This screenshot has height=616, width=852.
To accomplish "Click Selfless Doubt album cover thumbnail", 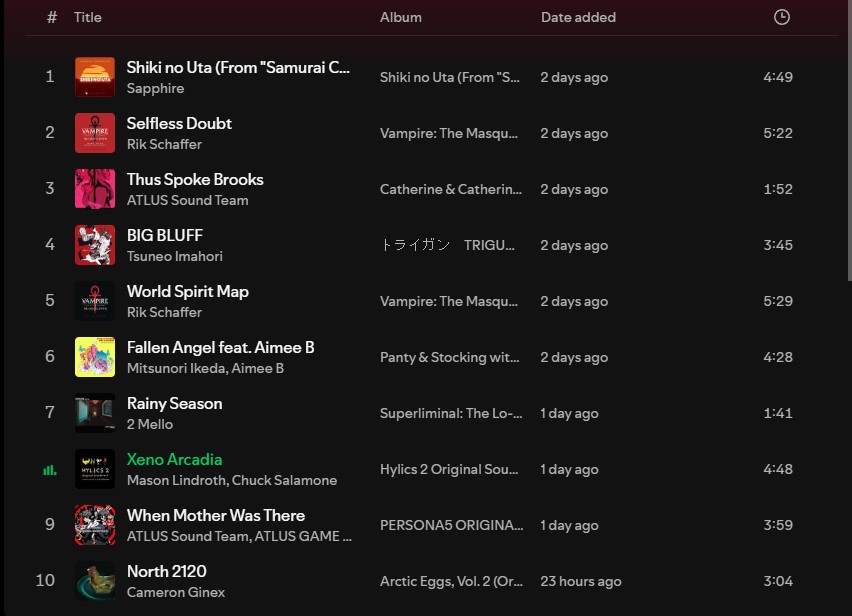I will click(x=95, y=133).
